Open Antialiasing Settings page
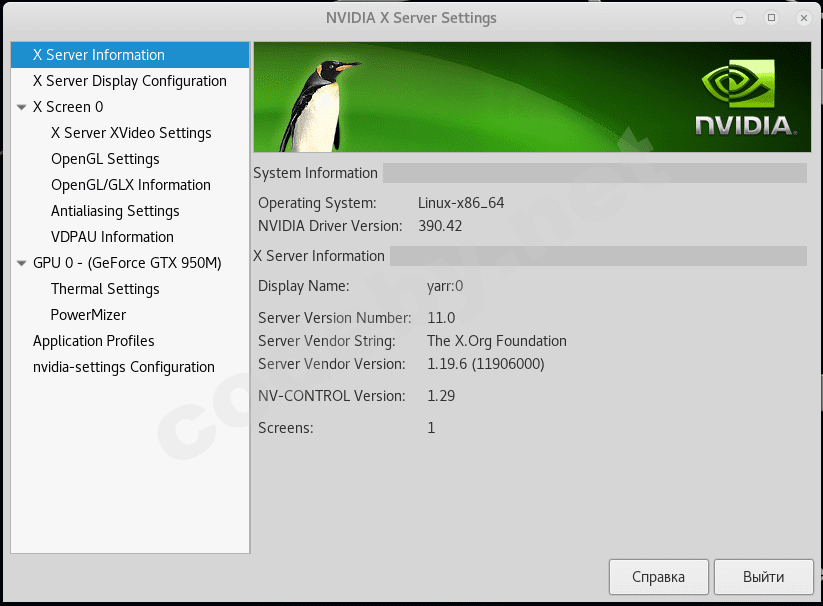 coord(115,211)
